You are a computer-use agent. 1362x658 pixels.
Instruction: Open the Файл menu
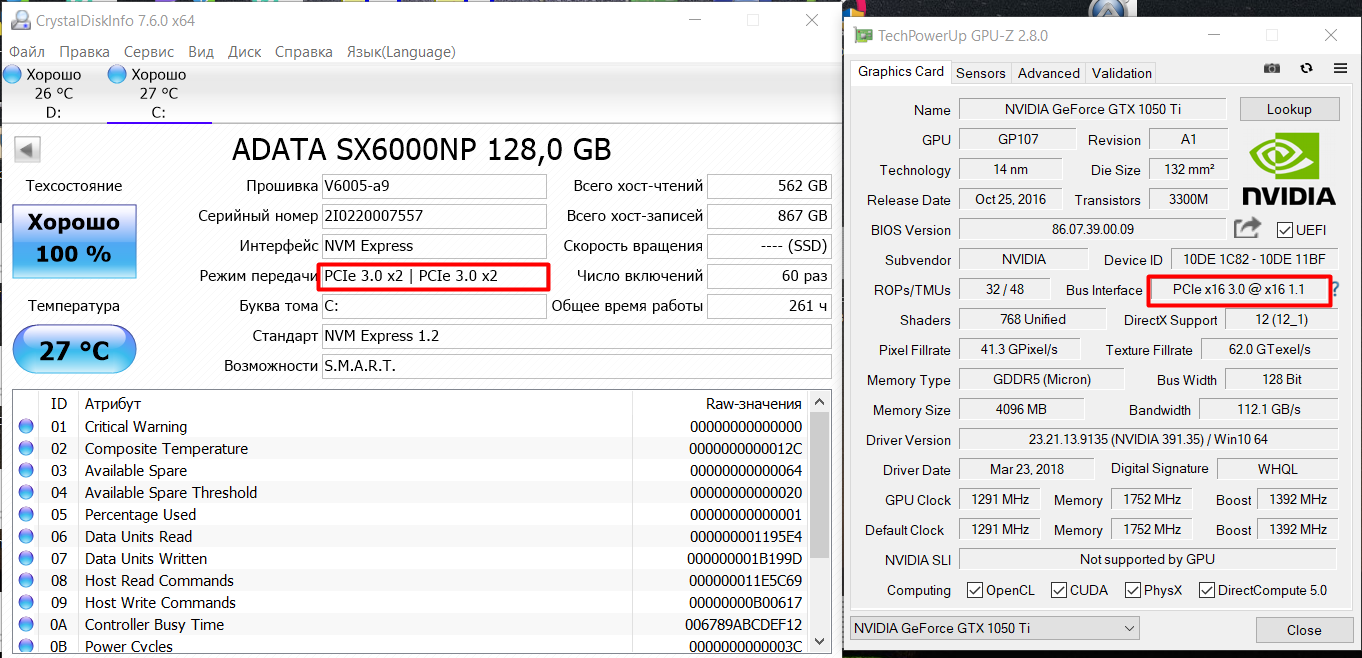[27, 52]
